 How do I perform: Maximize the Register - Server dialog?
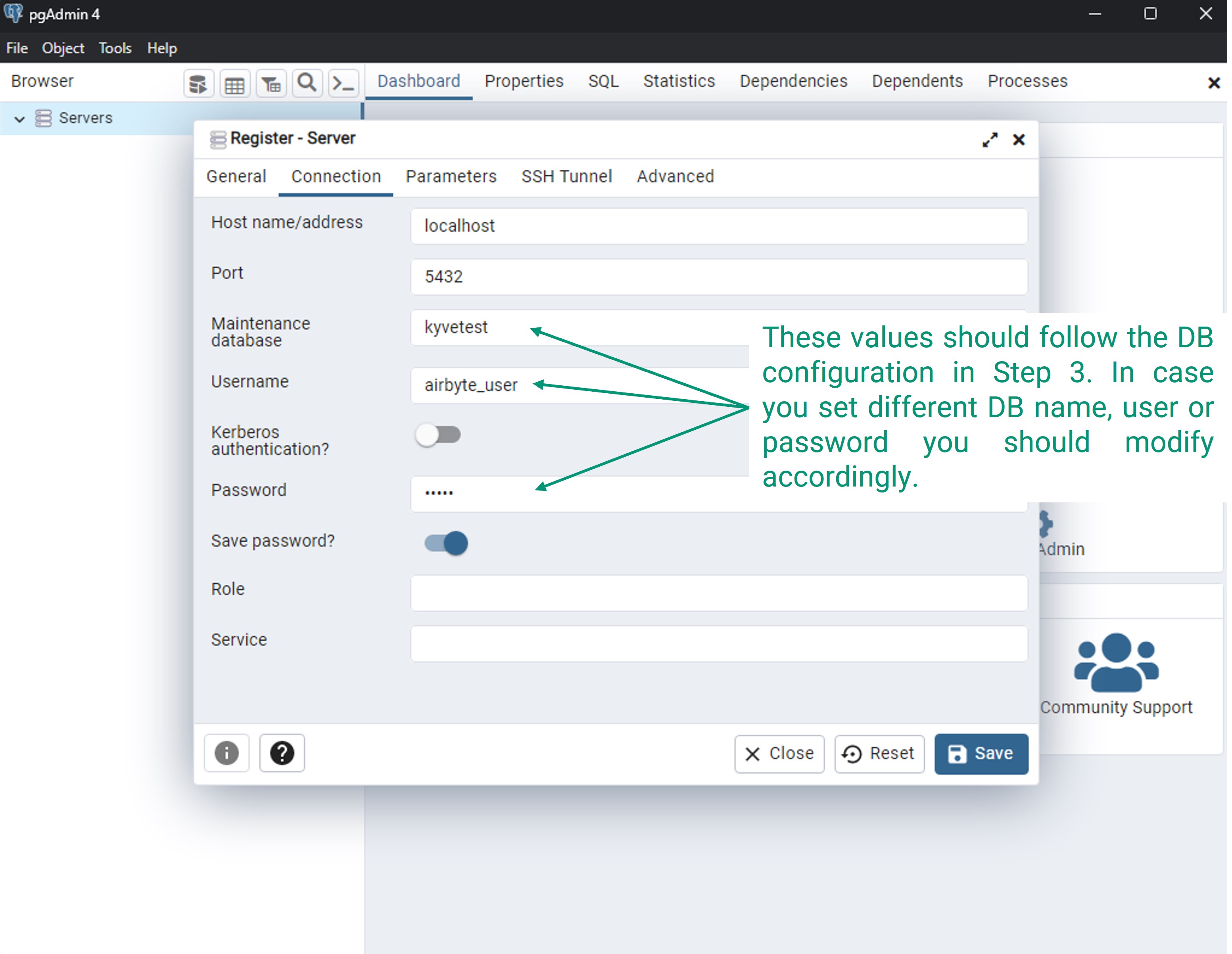tap(990, 140)
